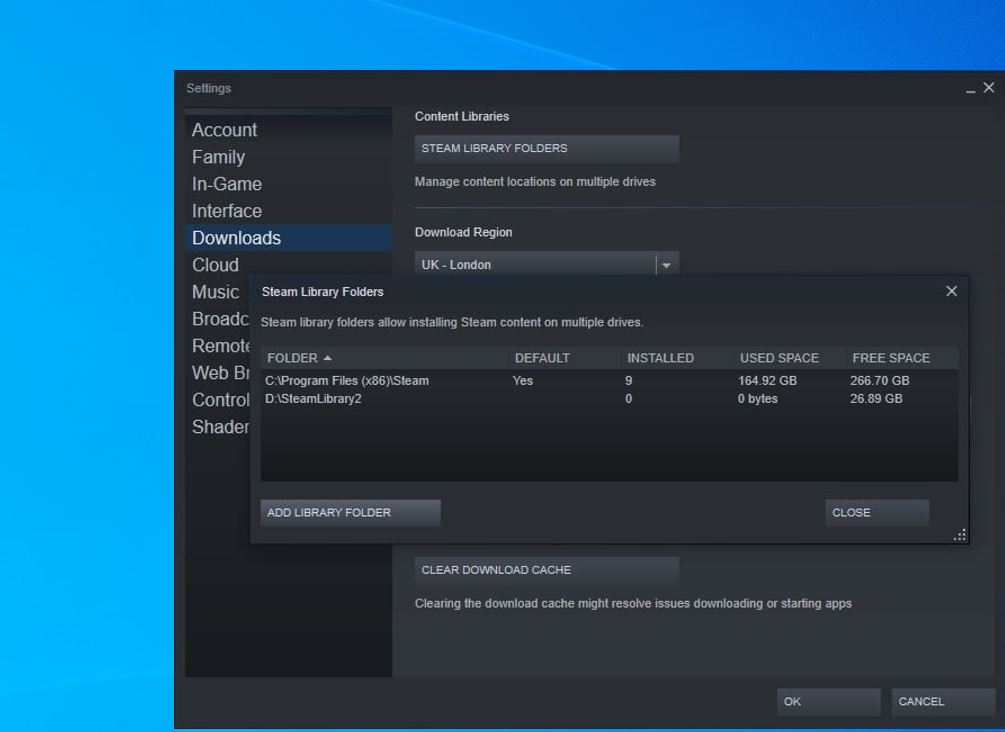Click the X to close Steam Library Folders dialog
This screenshot has height=732, width=1005.
coord(951,291)
